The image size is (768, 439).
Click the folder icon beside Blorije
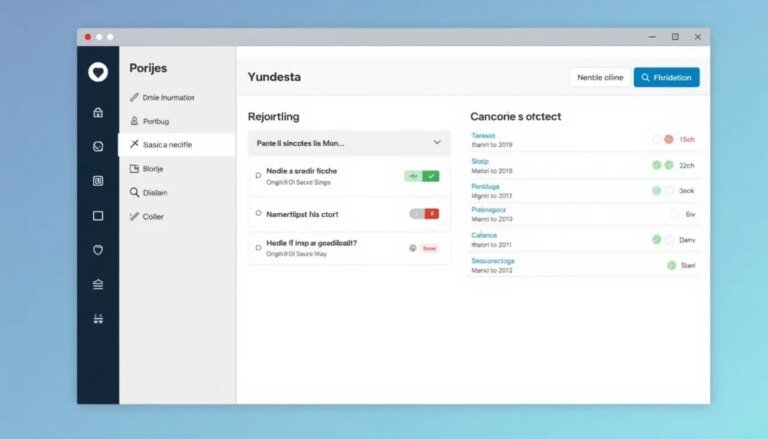click(x=134, y=169)
